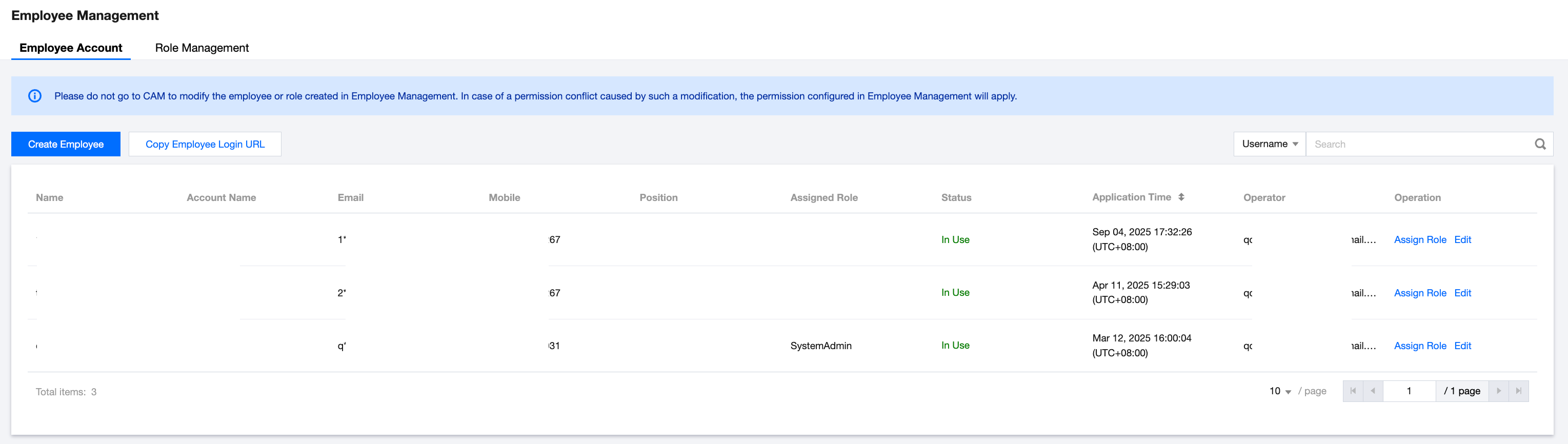This screenshot has width=1568, height=444.
Task: Assign Role to the Apr 11, 2025 employee
Action: tap(1419, 293)
